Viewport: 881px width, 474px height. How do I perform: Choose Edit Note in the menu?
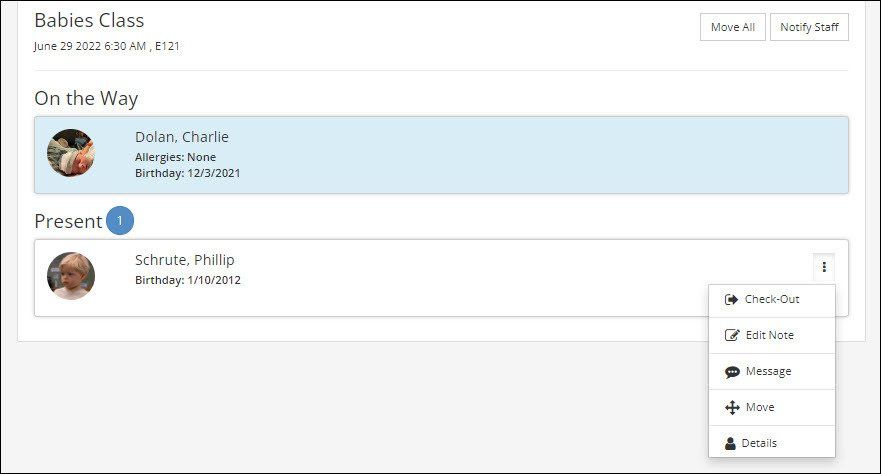pos(772,335)
